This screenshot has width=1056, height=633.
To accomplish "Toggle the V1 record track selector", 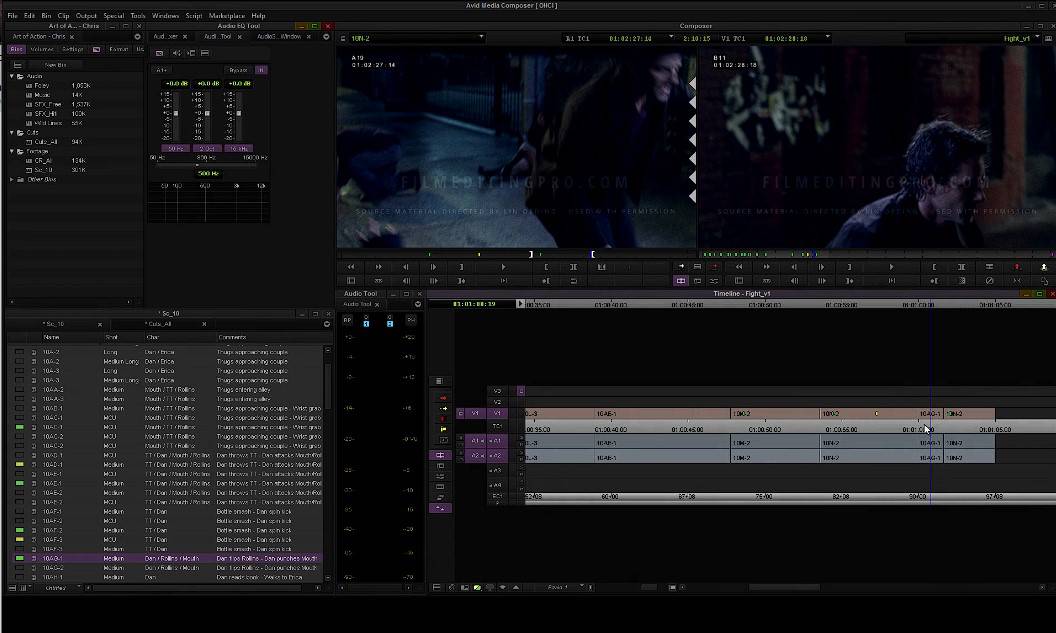I will click(x=497, y=413).
